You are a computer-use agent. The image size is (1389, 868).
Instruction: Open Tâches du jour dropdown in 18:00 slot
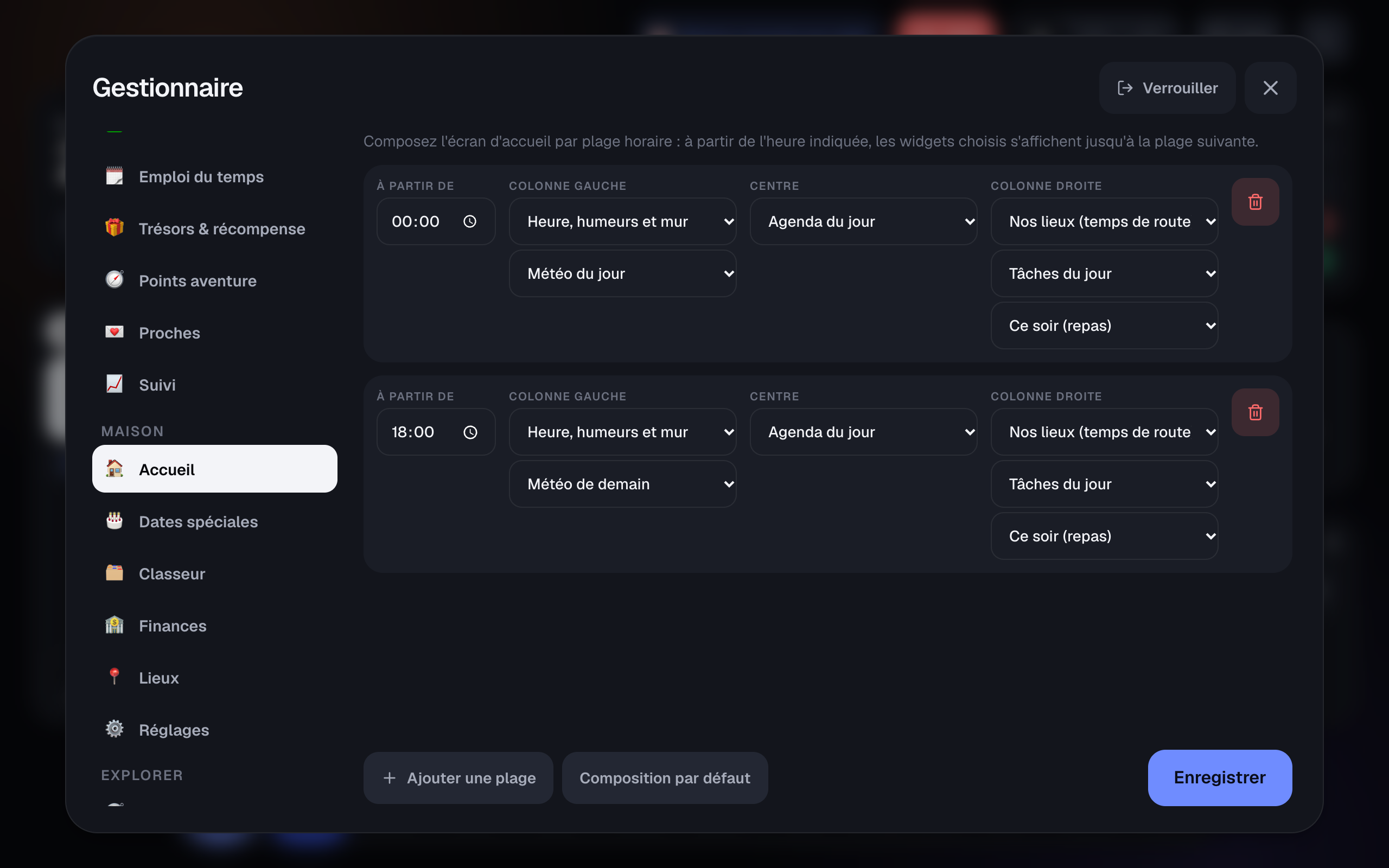pos(1104,484)
